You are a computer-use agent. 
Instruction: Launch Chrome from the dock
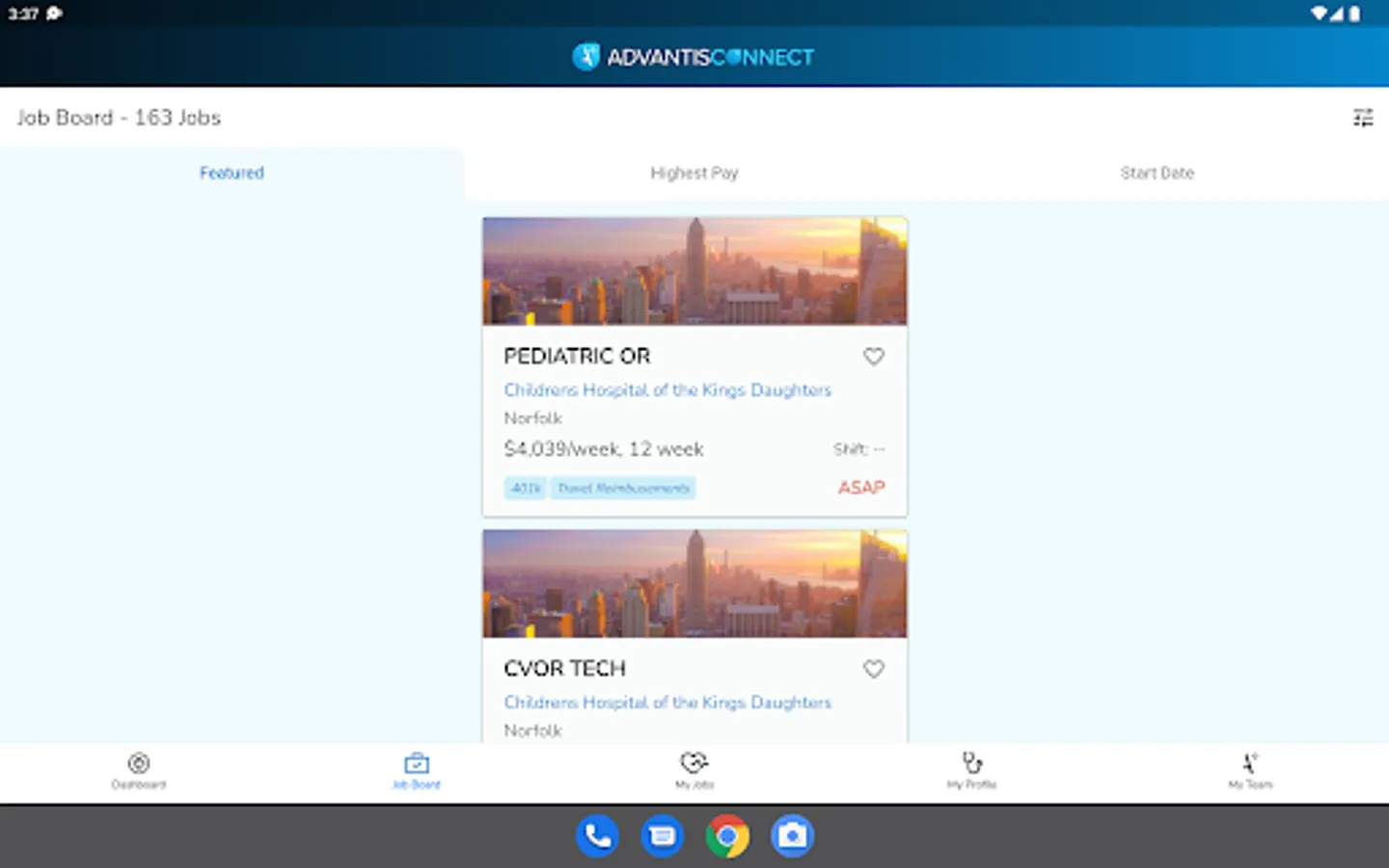[727, 836]
